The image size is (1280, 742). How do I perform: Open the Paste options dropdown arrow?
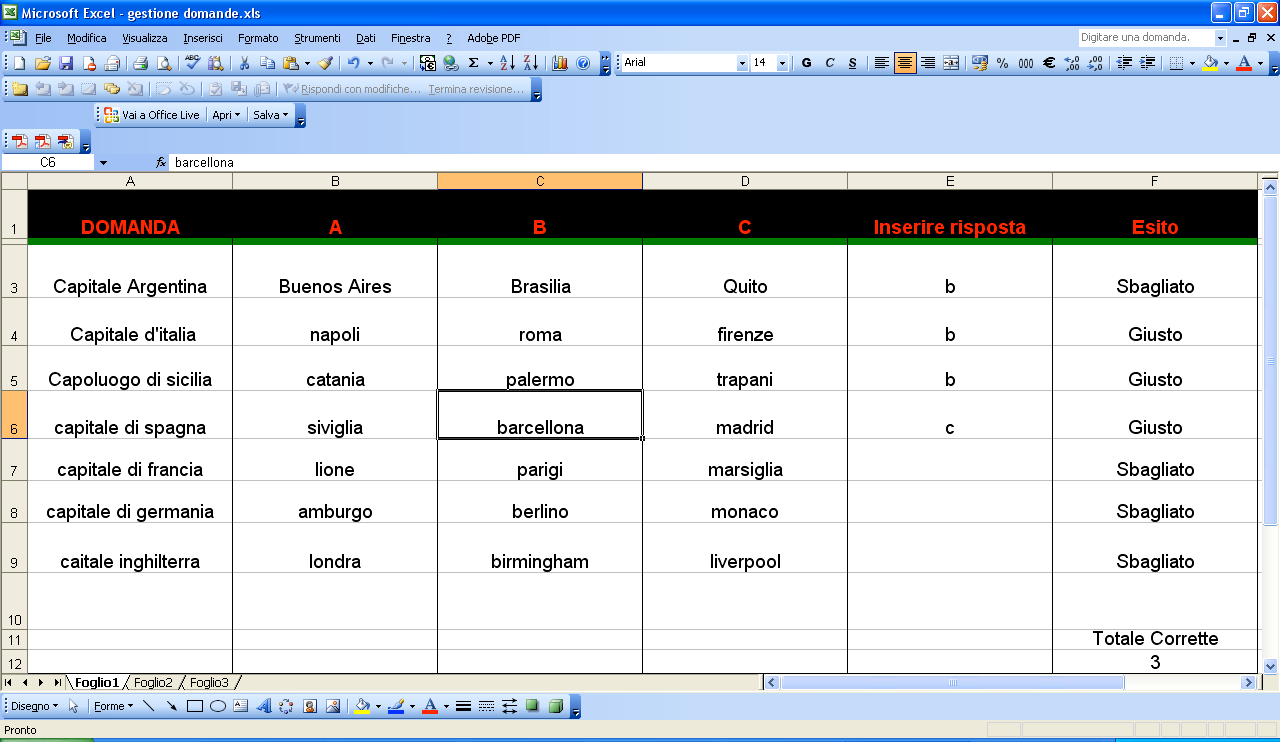[x=308, y=63]
